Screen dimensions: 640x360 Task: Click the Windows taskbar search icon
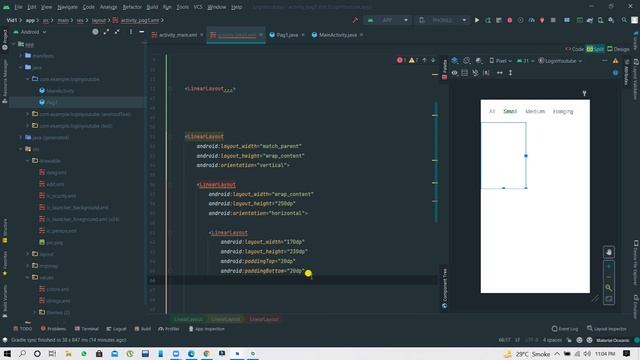click(22, 353)
